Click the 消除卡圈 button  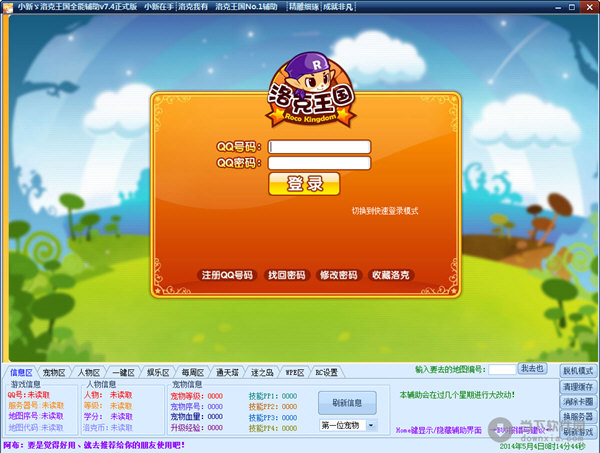tap(578, 402)
